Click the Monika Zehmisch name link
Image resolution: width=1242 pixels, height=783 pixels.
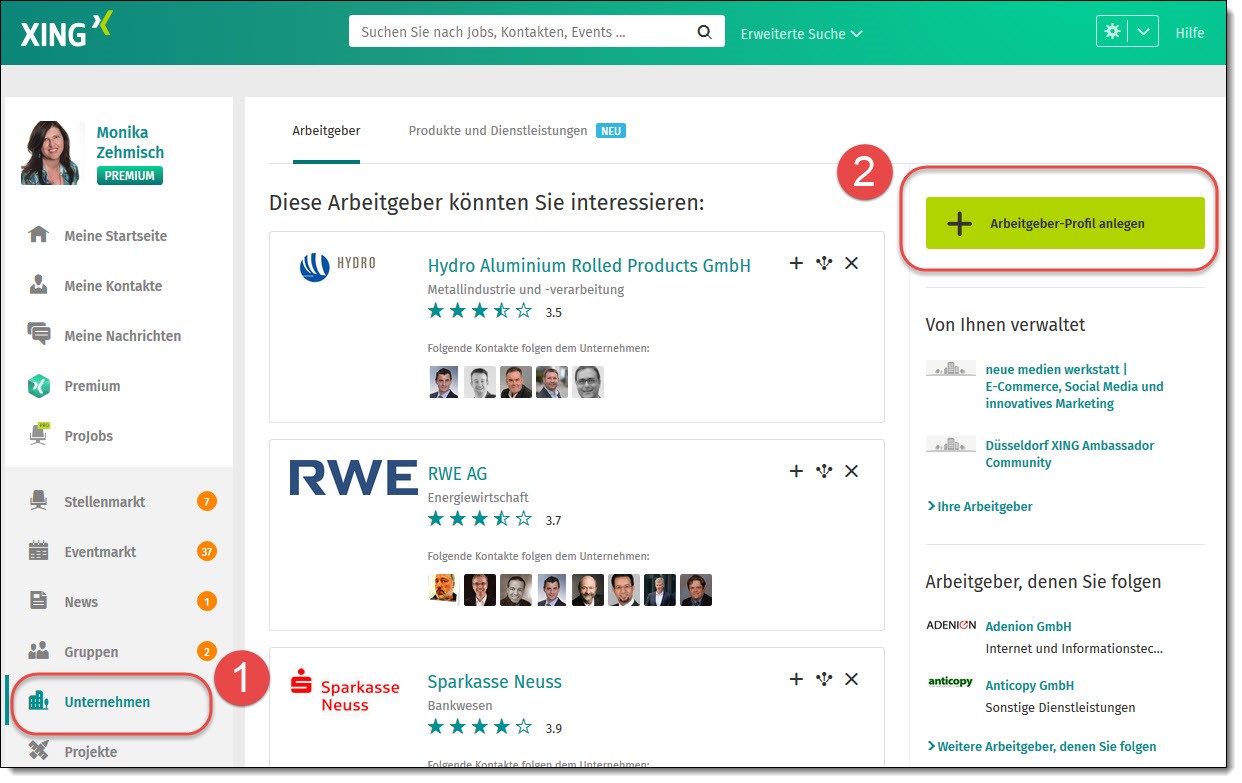click(x=130, y=142)
